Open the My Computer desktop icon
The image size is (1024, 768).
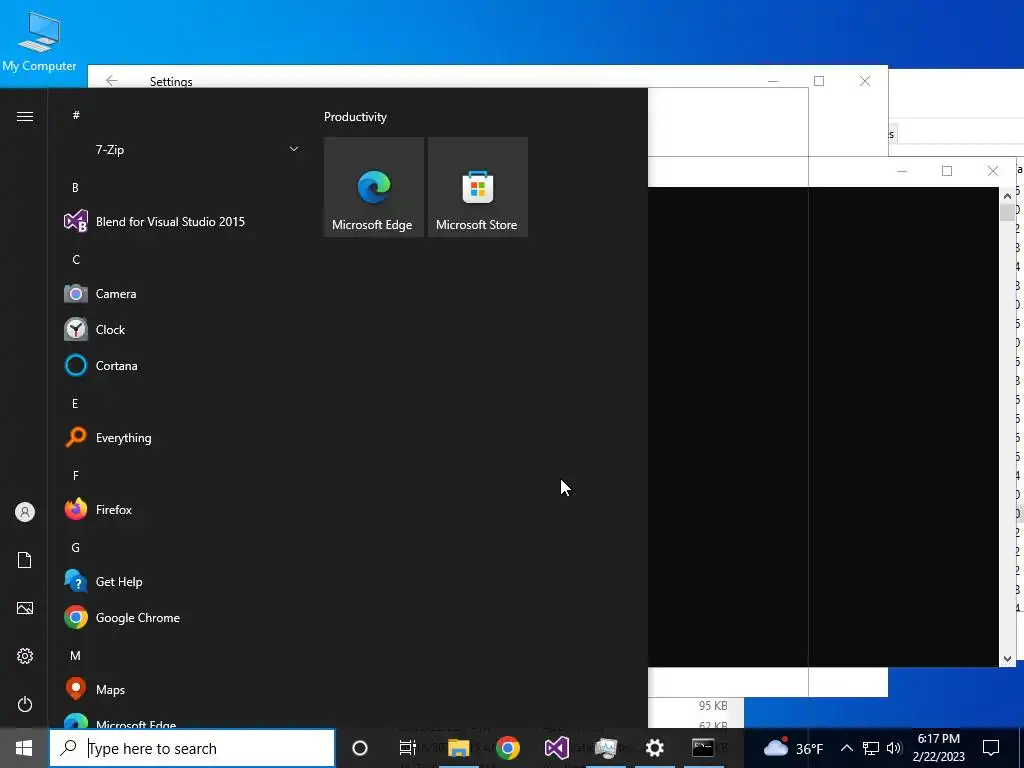[x=39, y=40]
